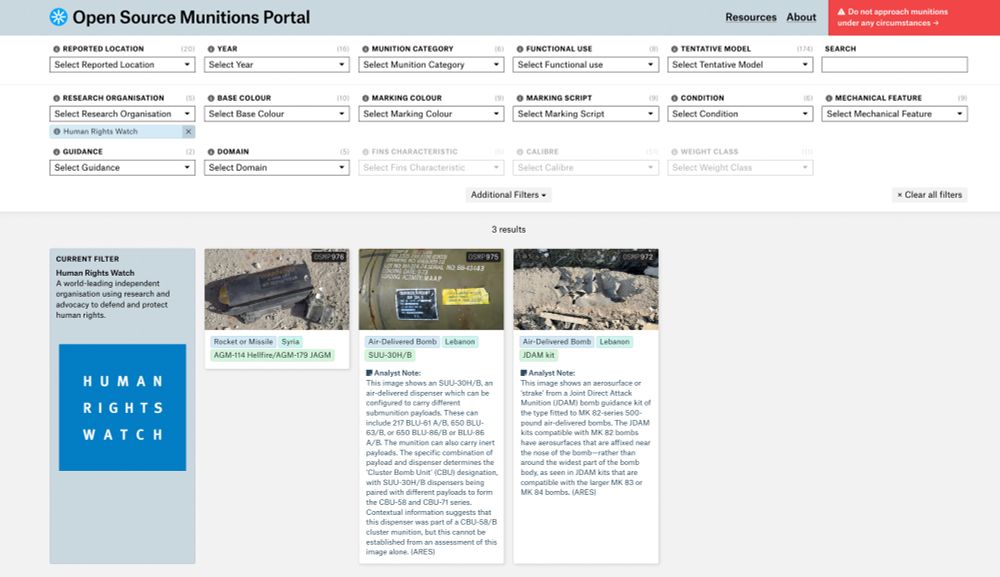This screenshot has height=577, width=1000.
Task: Click the info icon beside Guidance
Action: [x=56, y=152]
